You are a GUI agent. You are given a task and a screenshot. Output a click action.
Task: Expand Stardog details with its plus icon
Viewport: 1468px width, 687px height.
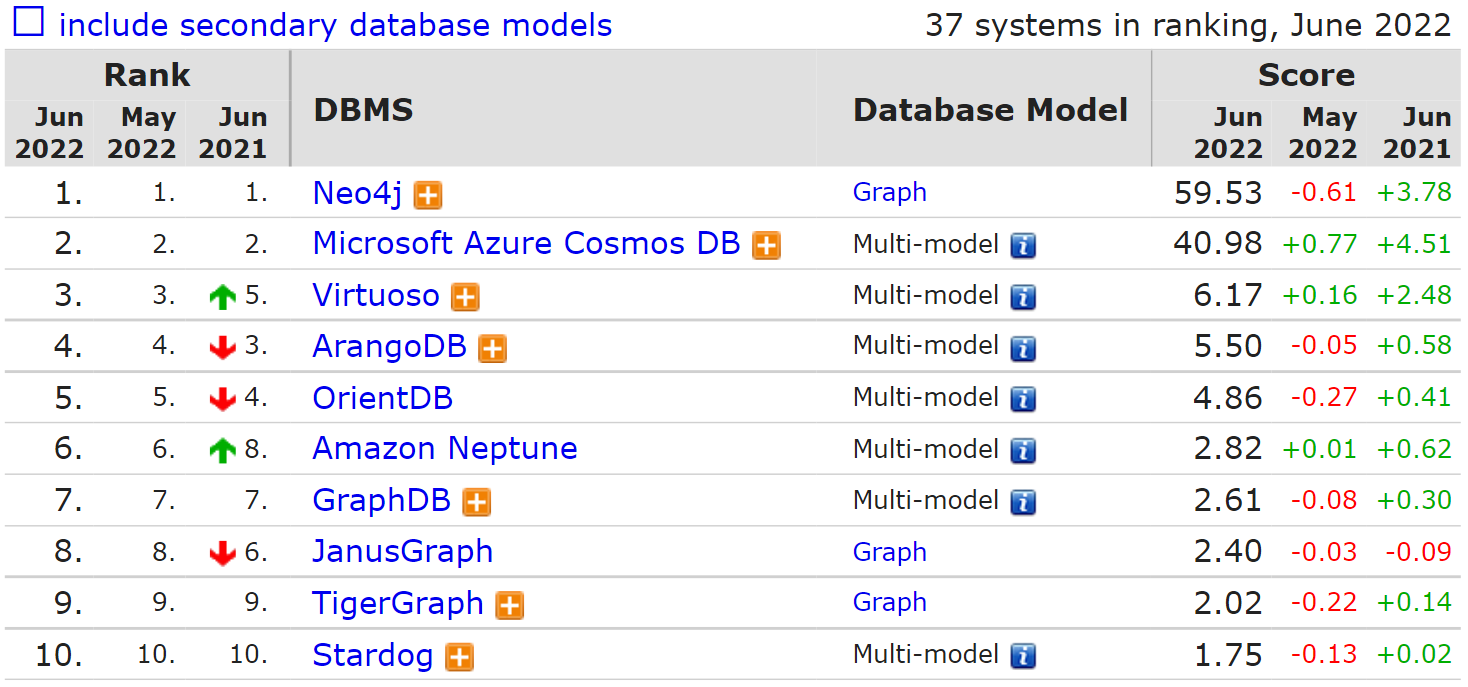tap(458, 655)
